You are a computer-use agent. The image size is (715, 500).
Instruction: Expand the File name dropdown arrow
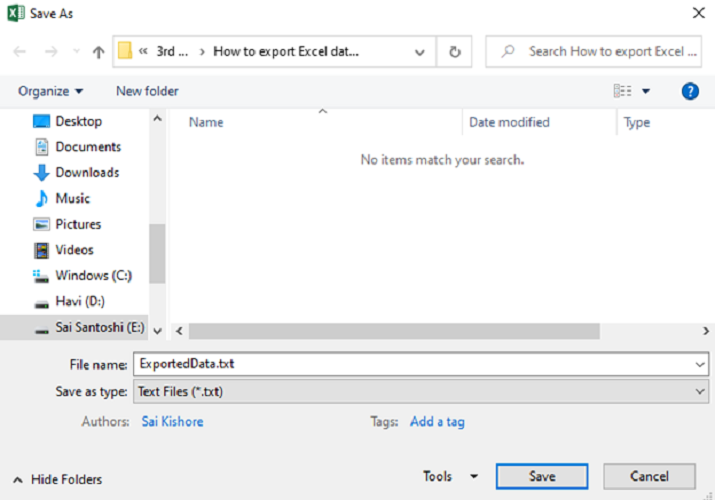[x=700, y=364]
